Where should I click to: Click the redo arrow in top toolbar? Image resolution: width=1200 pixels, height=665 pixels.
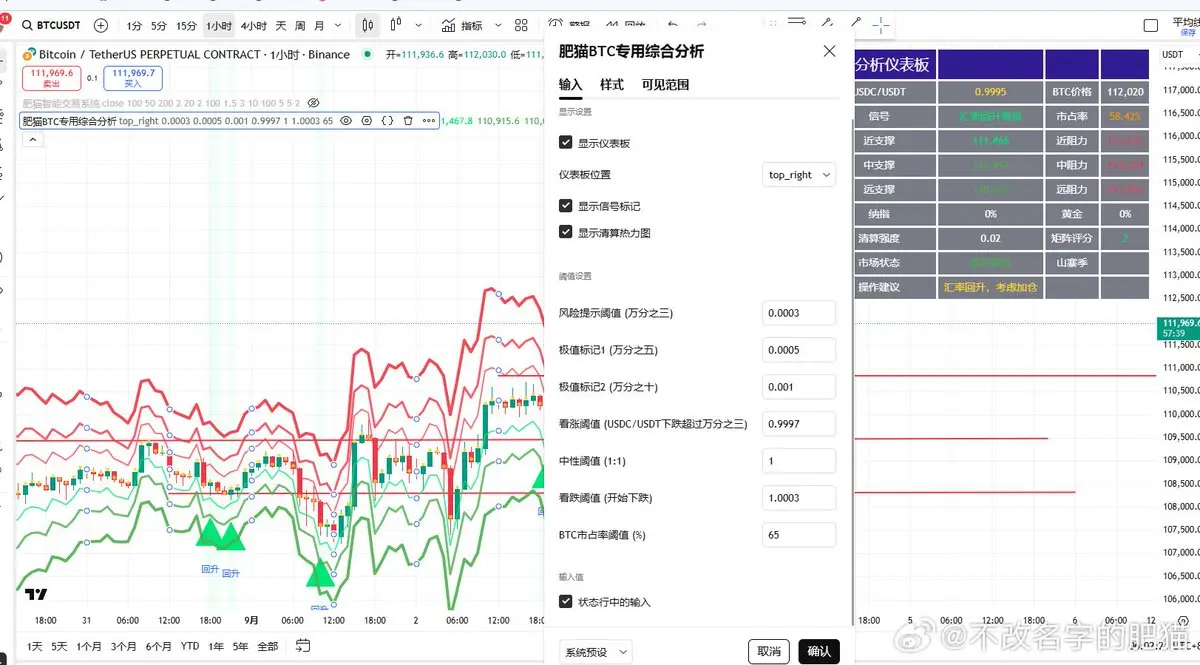pyautogui.click(x=701, y=24)
